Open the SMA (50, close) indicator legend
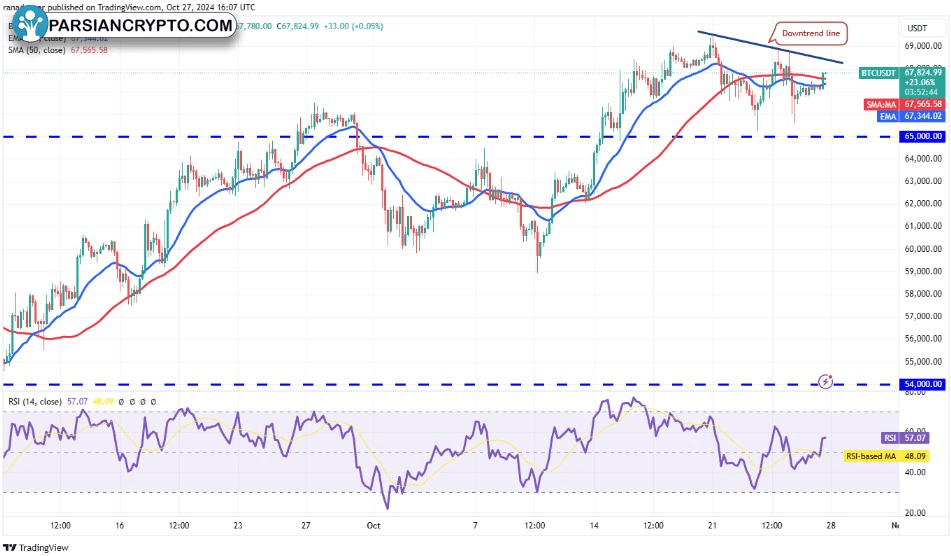The height and width of the screenshot is (556, 951). click(x=36, y=50)
